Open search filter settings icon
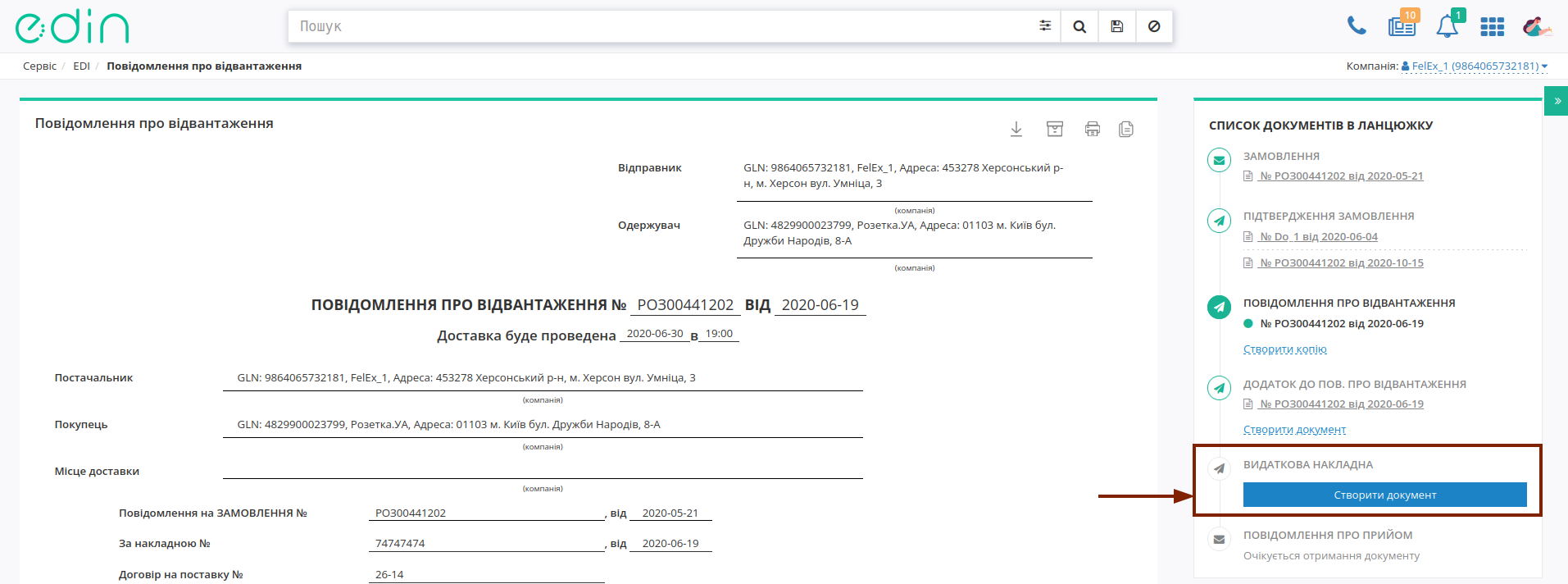 click(1045, 26)
